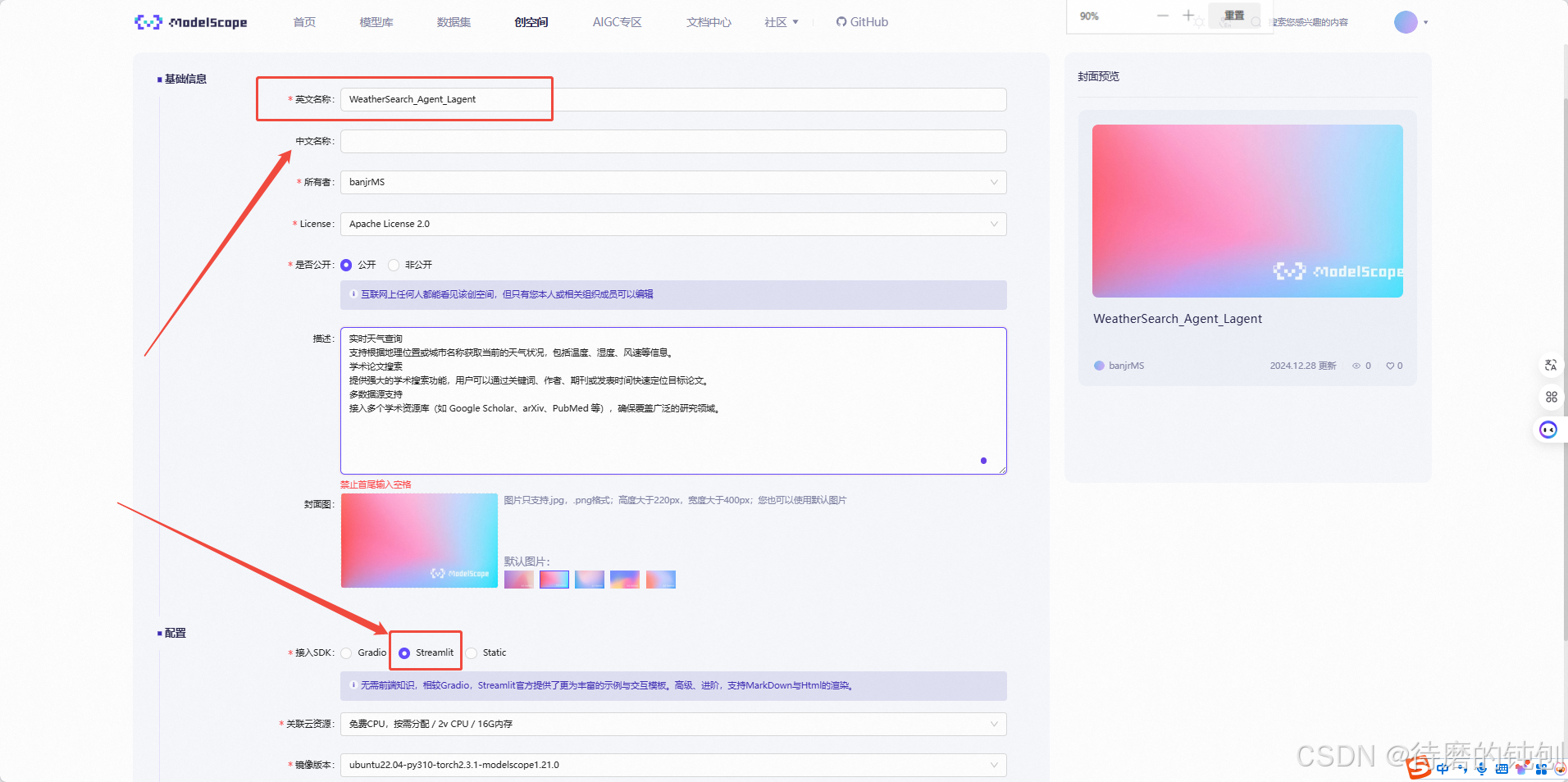Image resolution: width=1568 pixels, height=782 pixels.
Task: Select the Streamlit SDK radio
Action: pos(404,653)
